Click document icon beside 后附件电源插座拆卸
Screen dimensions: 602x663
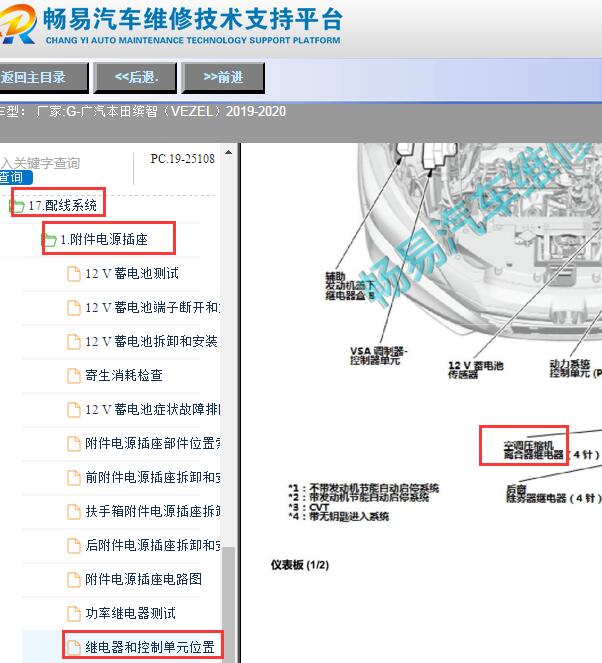click(x=74, y=546)
